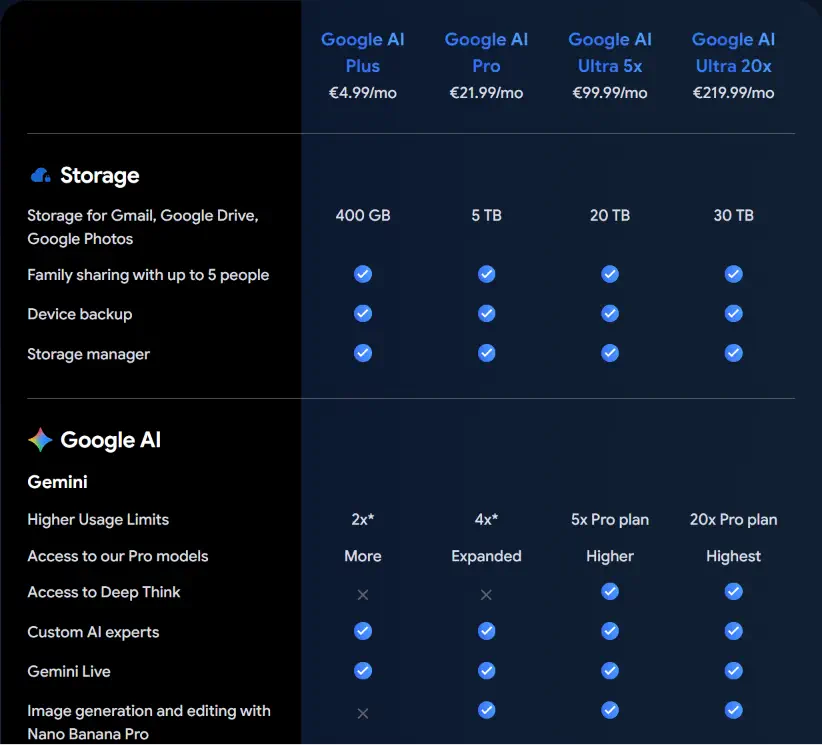The width and height of the screenshot is (822, 745).
Task: Click Custom AI experts checkmark for Ultra 5x
Action: tap(610, 631)
